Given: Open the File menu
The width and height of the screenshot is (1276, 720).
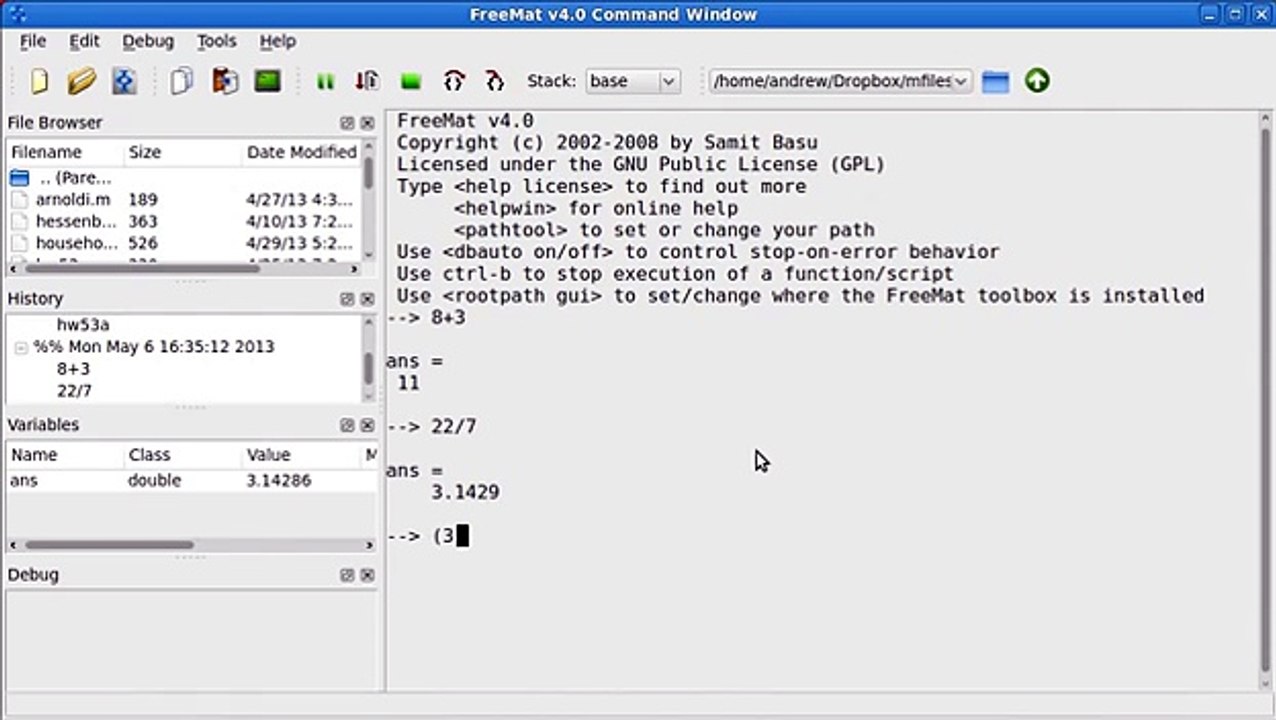Looking at the screenshot, I should click(x=33, y=41).
